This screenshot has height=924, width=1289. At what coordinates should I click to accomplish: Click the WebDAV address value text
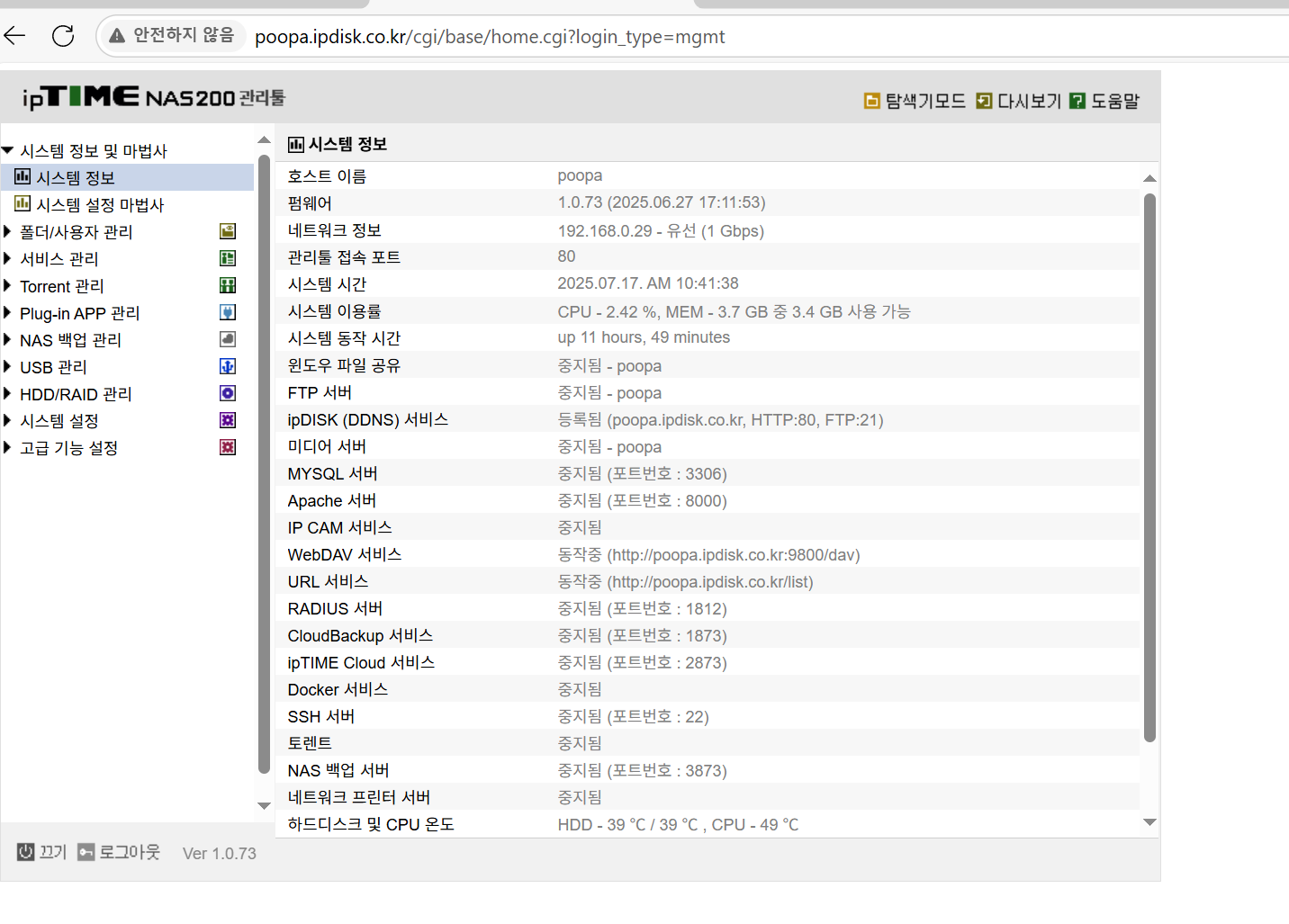708,555
